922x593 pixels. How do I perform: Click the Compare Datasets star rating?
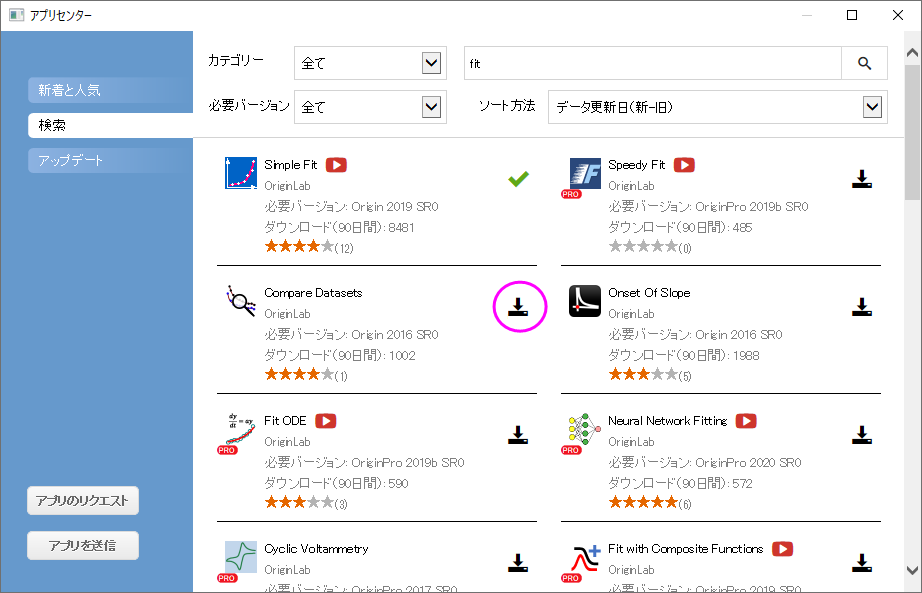[300, 375]
